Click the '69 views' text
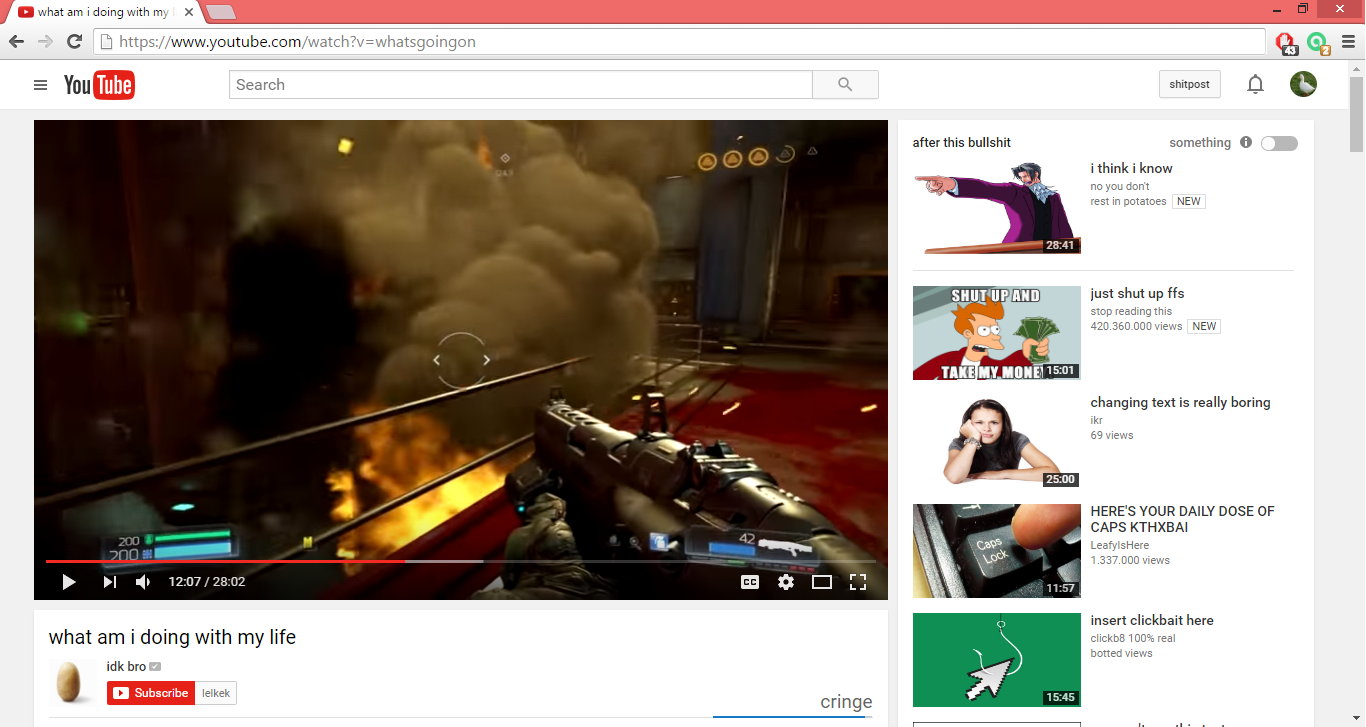The width and height of the screenshot is (1366, 727). click(1112, 435)
